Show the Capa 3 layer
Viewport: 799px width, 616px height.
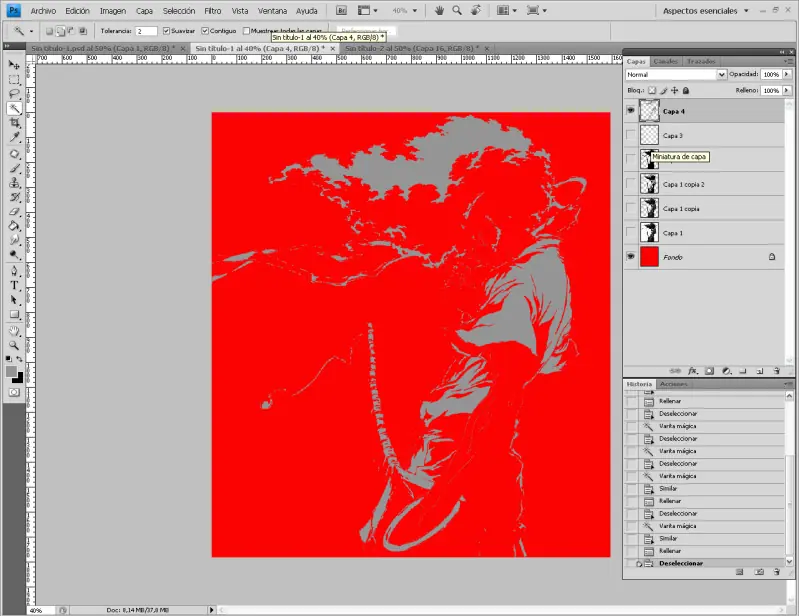[631, 135]
